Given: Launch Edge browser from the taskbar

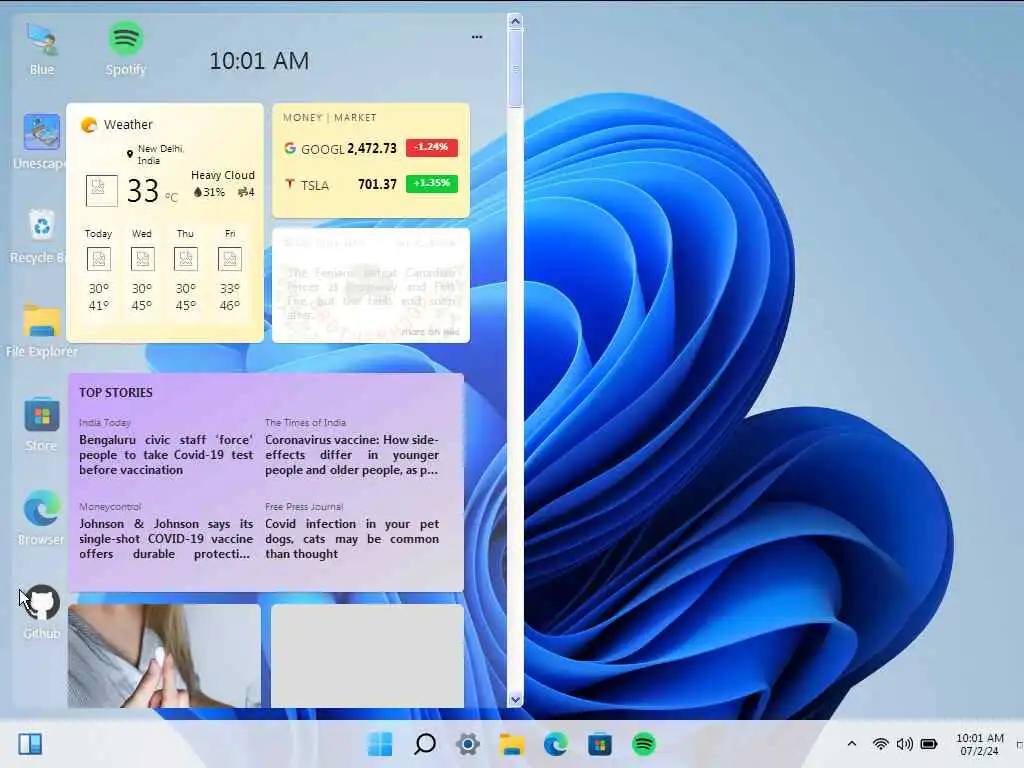Looking at the screenshot, I should tap(556, 744).
